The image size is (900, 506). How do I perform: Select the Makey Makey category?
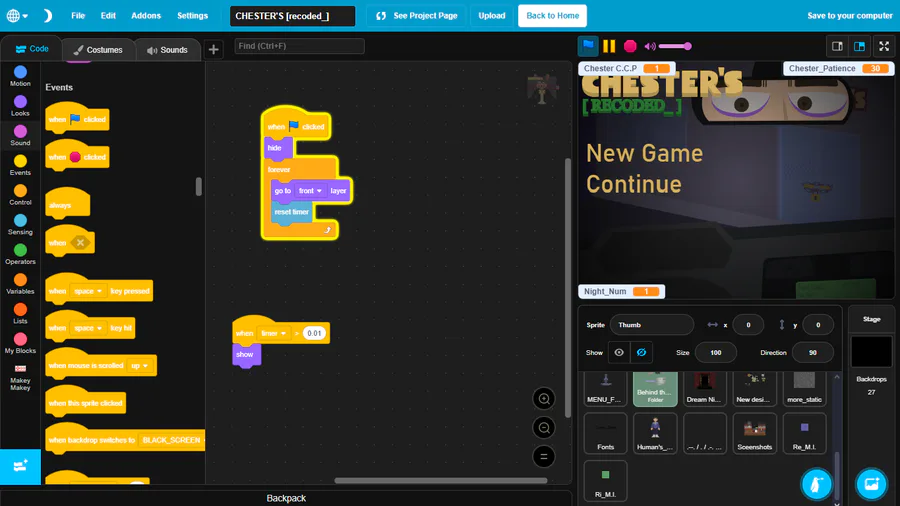(x=20, y=376)
